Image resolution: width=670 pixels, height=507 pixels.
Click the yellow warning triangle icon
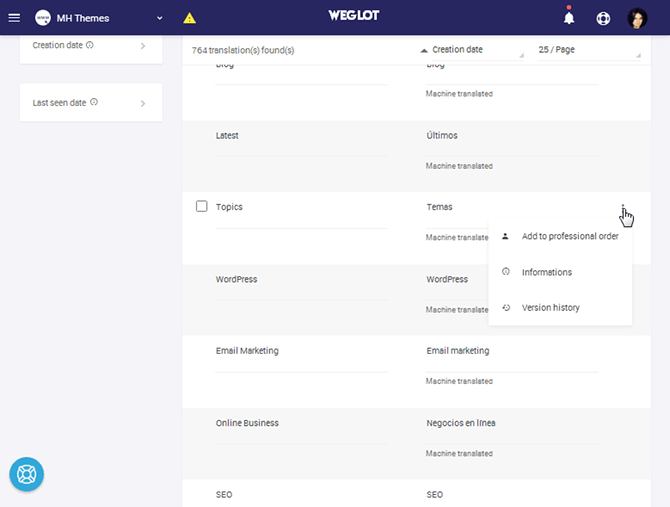pyautogui.click(x=189, y=18)
